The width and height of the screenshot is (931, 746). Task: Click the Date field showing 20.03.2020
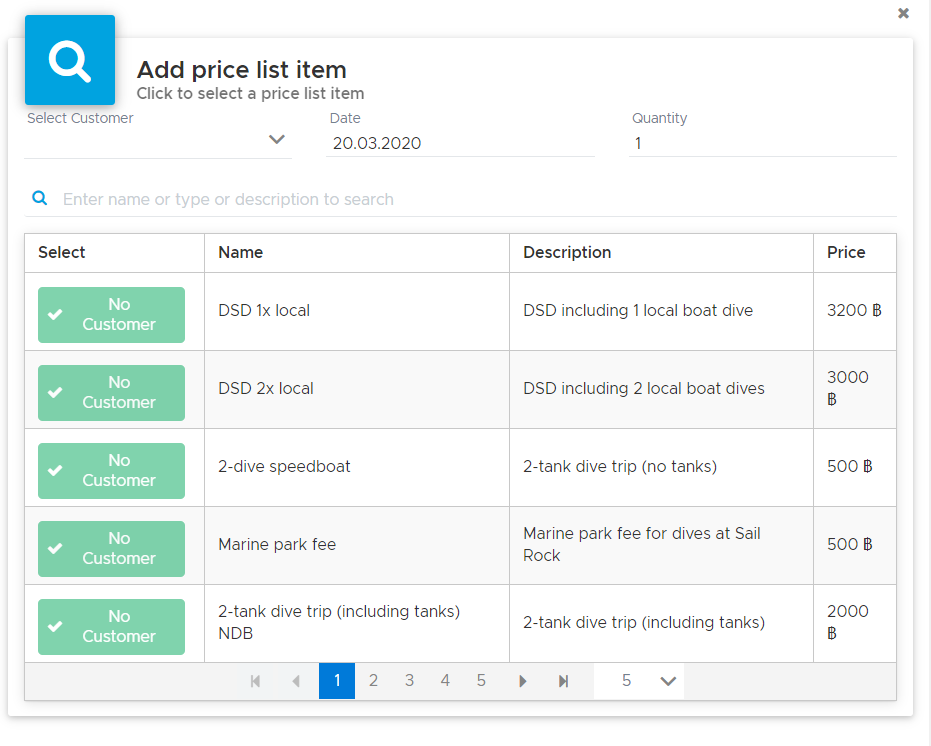pos(460,143)
